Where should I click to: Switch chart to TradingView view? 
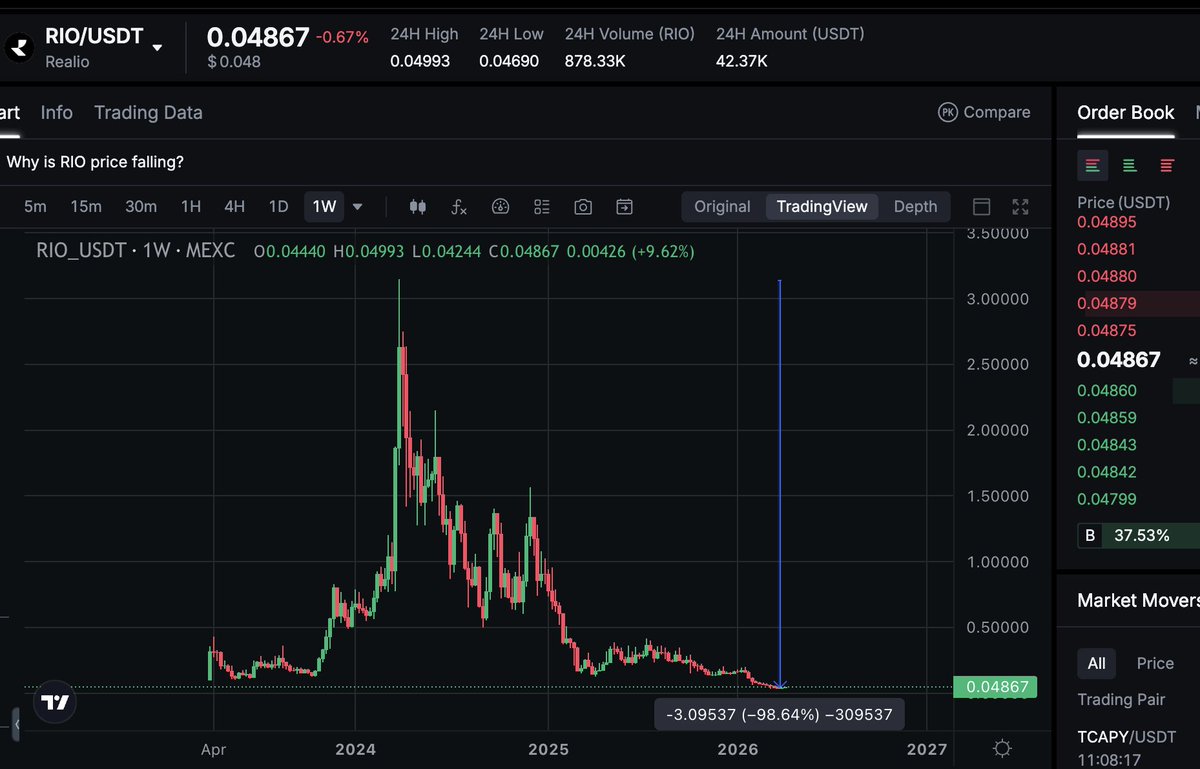tap(822, 207)
